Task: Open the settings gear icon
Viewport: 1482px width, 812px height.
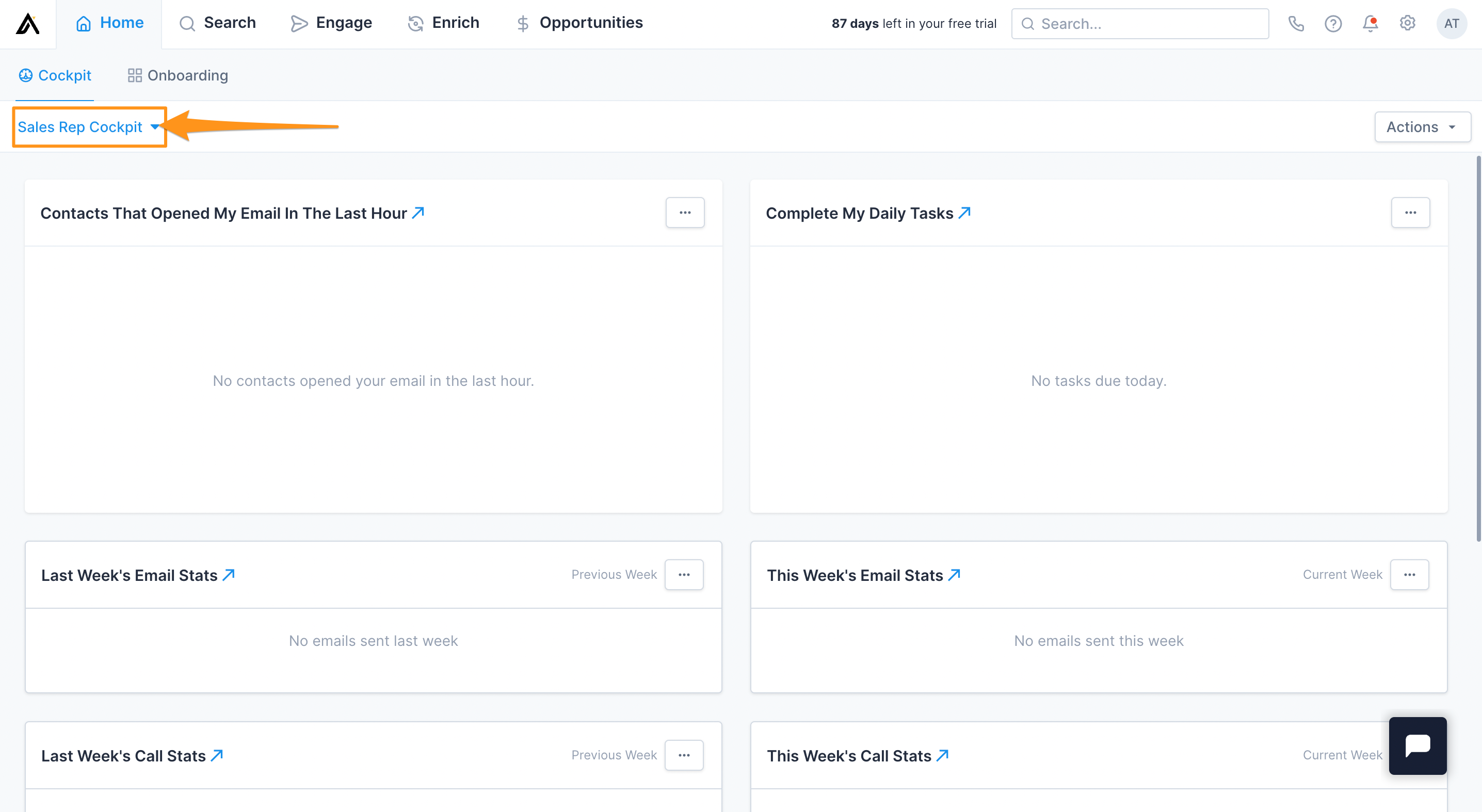Action: click(x=1407, y=24)
